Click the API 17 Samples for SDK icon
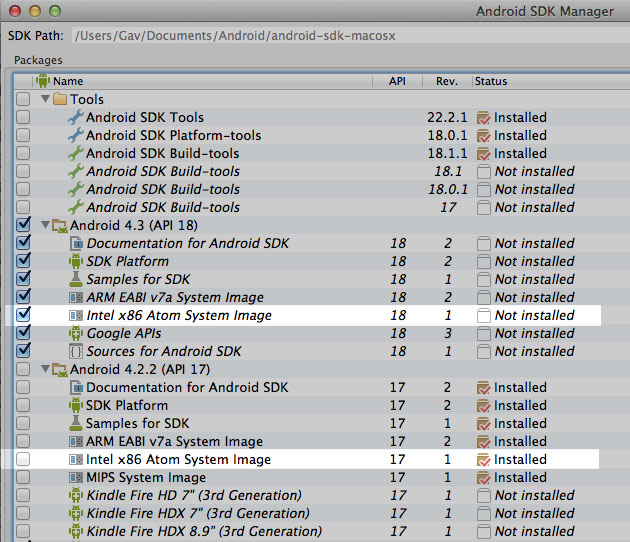The width and height of the screenshot is (630, 542). (76, 424)
